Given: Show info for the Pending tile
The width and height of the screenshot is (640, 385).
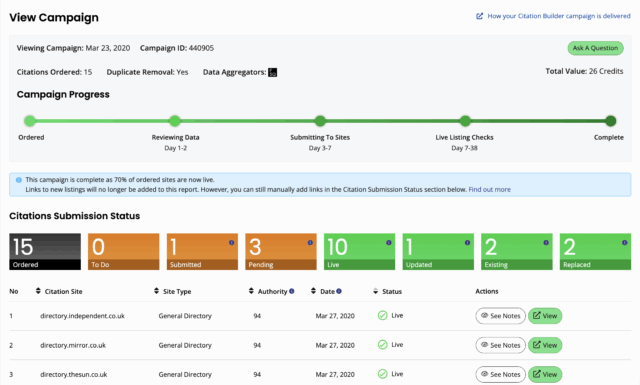Looking at the screenshot, I should [x=310, y=243].
